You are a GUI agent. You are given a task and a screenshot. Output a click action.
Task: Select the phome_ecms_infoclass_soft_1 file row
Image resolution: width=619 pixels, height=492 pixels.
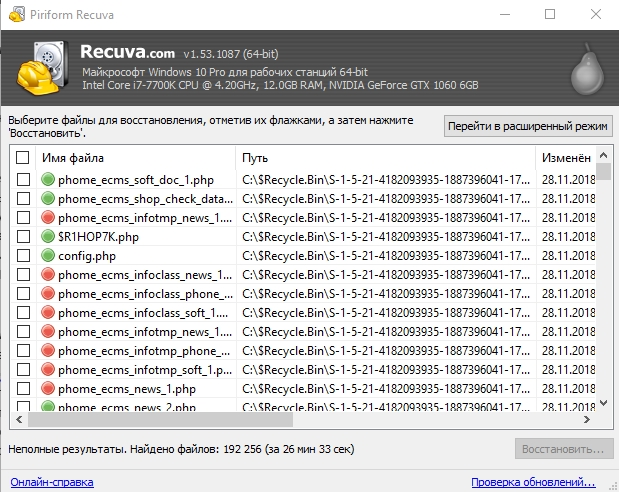tap(140, 312)
